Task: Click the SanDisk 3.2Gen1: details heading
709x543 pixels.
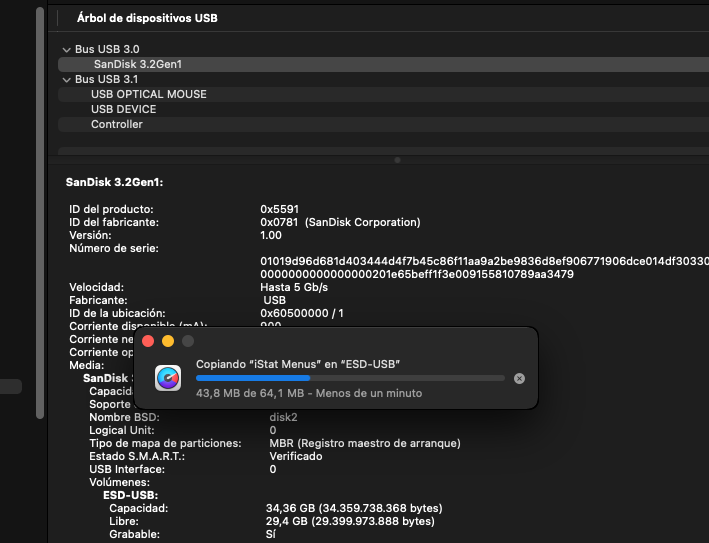Action: 114,182
